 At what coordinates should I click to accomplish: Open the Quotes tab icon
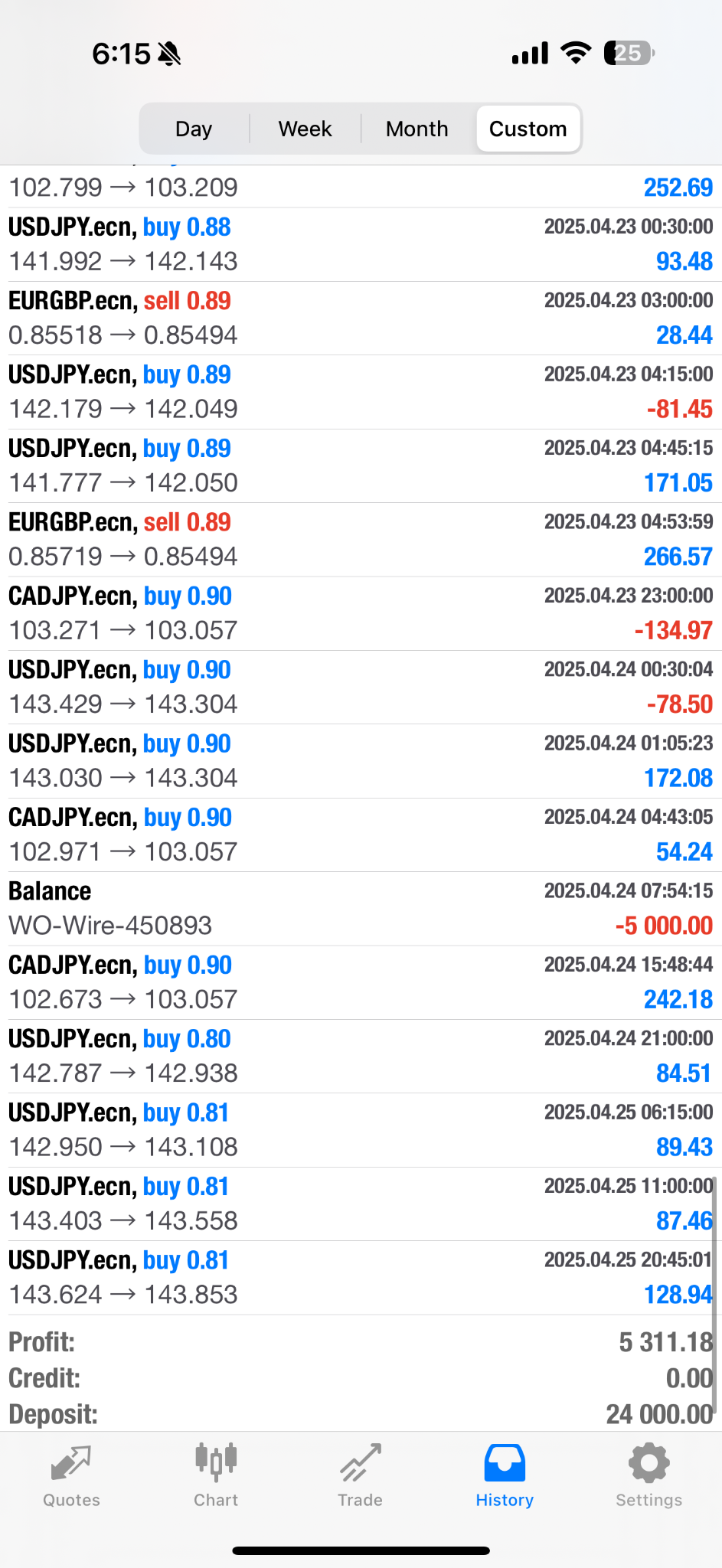(71, 1464)
